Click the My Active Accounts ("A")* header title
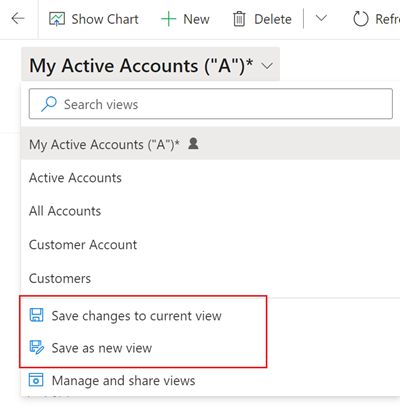Viewport: 400px width, 411px height. coord(141,65)
